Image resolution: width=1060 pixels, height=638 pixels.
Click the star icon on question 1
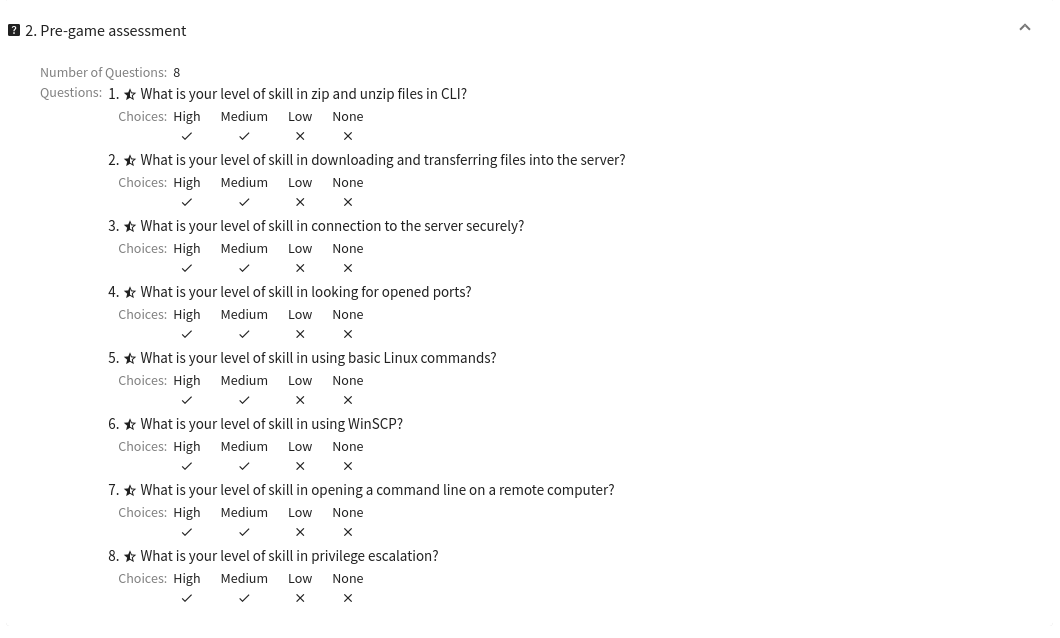130,95
